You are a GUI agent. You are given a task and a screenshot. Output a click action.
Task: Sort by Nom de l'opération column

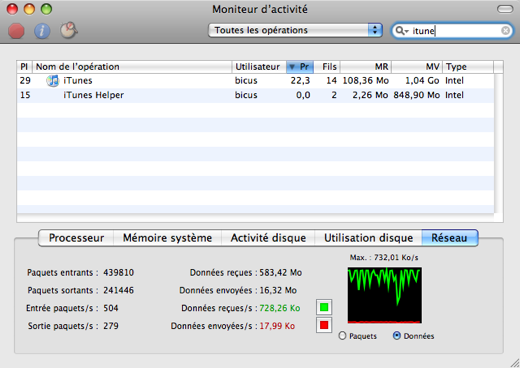click(132, 67)
